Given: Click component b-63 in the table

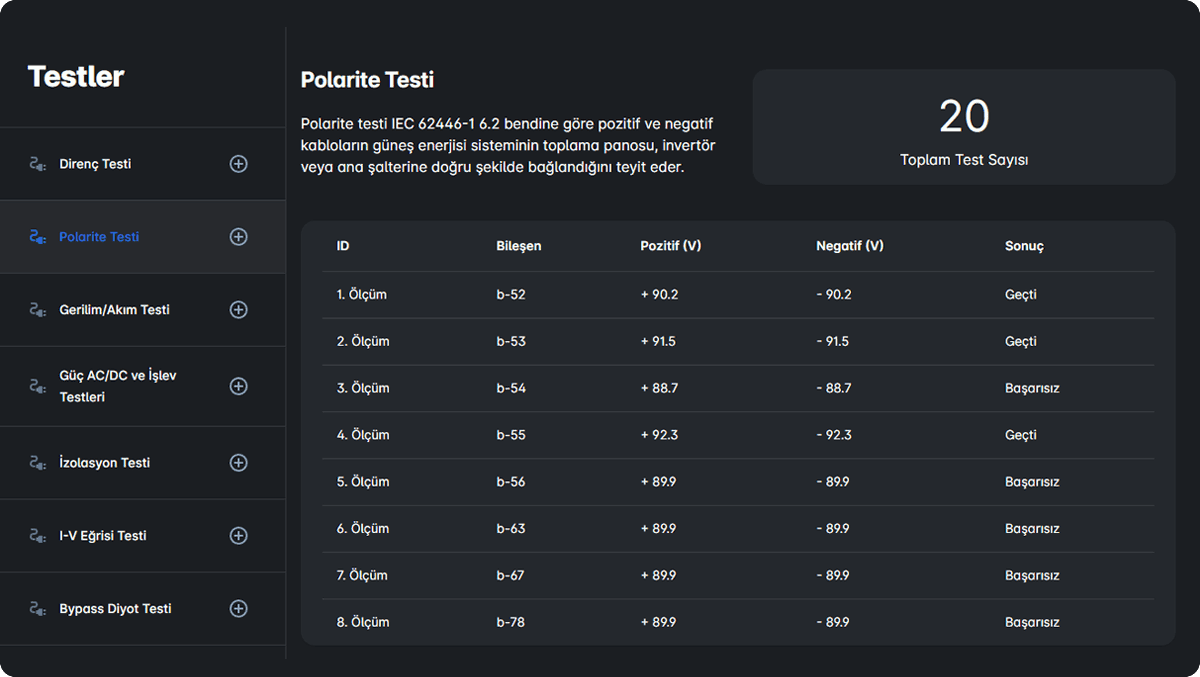Looking at the screenshot, I should tap(511, 529).
